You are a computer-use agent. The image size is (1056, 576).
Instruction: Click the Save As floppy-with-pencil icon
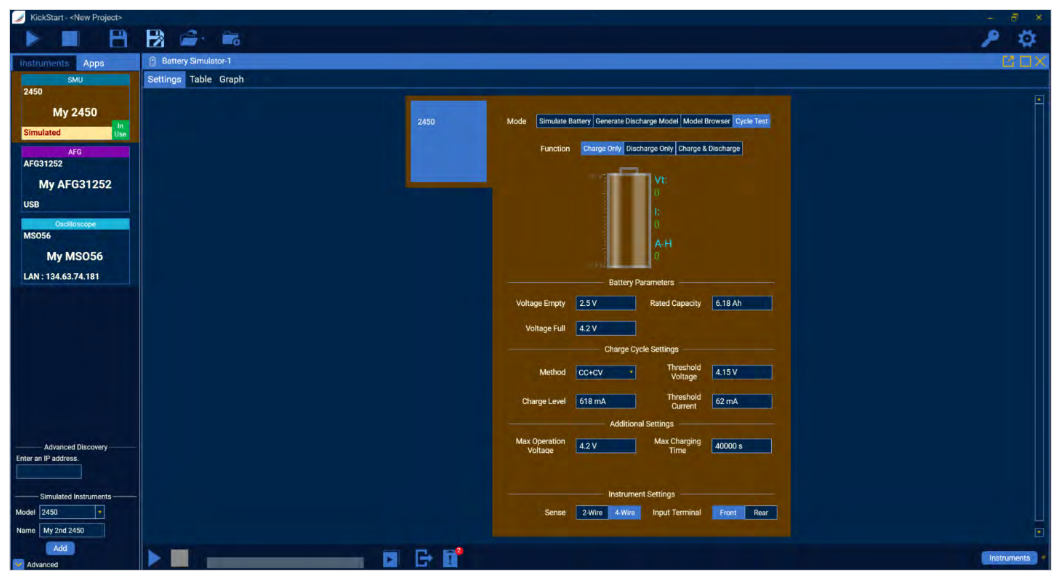pyautogui.click(x=155, y=39)
